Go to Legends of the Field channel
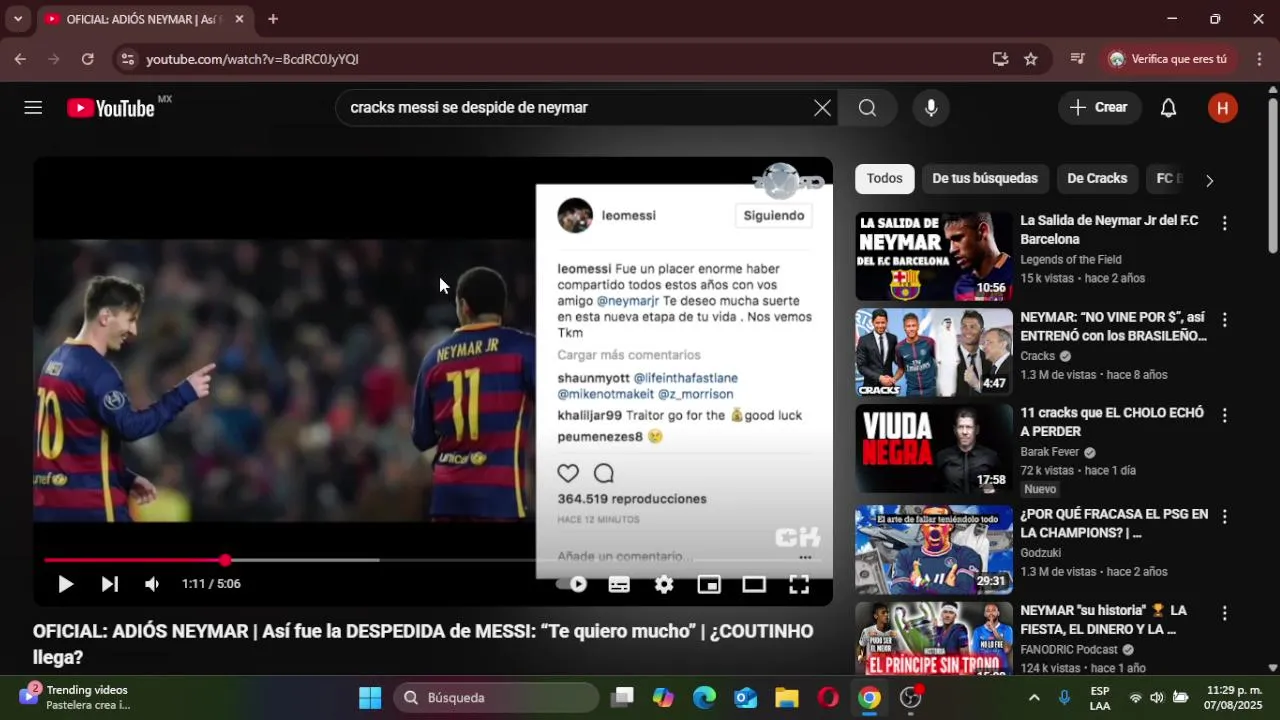This screenshot has height=720, width=1280. tap(1070, 260)
